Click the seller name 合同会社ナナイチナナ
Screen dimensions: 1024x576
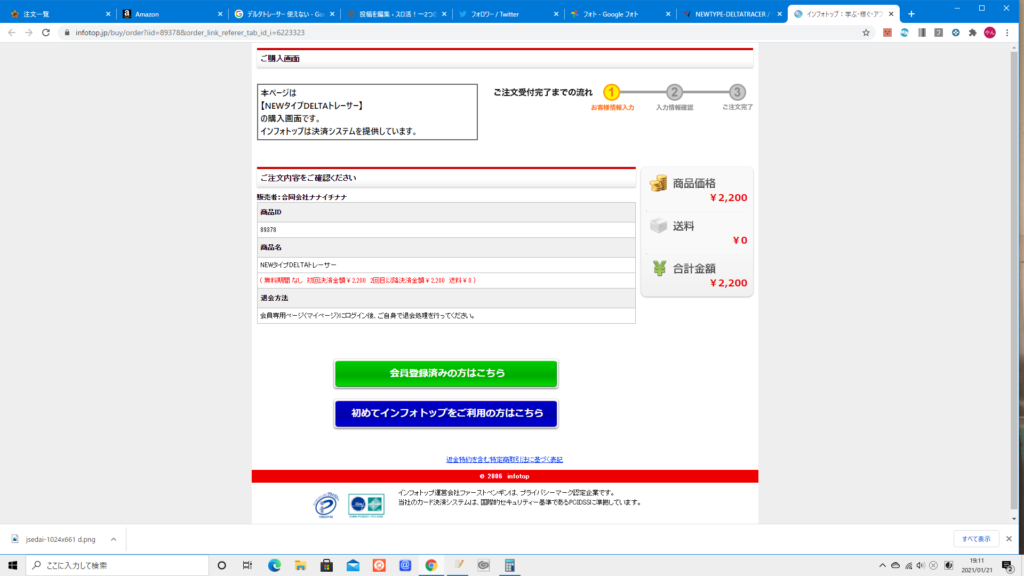click(314, 197)
